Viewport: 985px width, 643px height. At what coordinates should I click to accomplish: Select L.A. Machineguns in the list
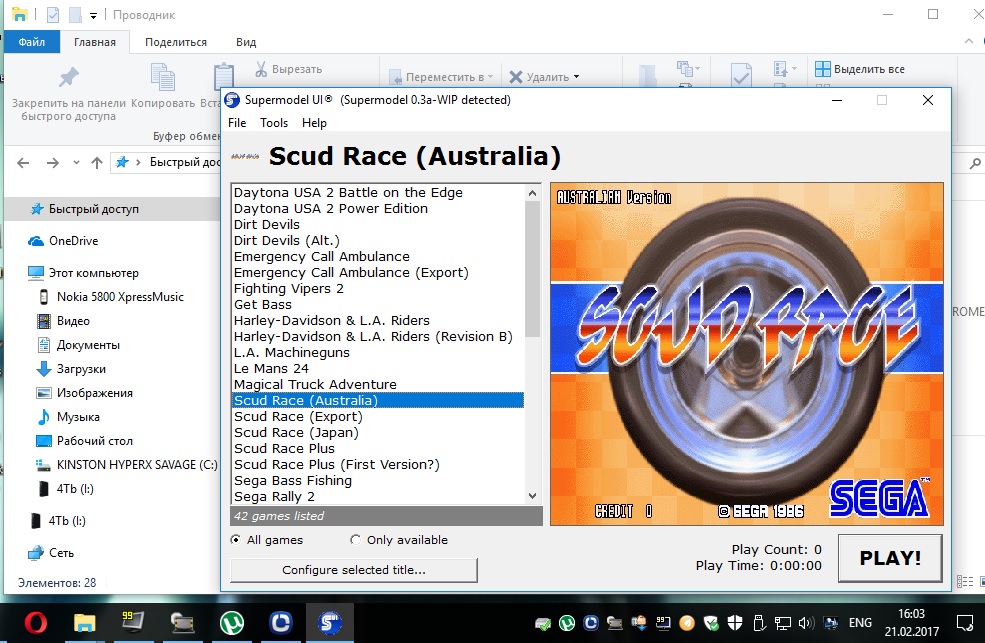(x=378, y=352)
